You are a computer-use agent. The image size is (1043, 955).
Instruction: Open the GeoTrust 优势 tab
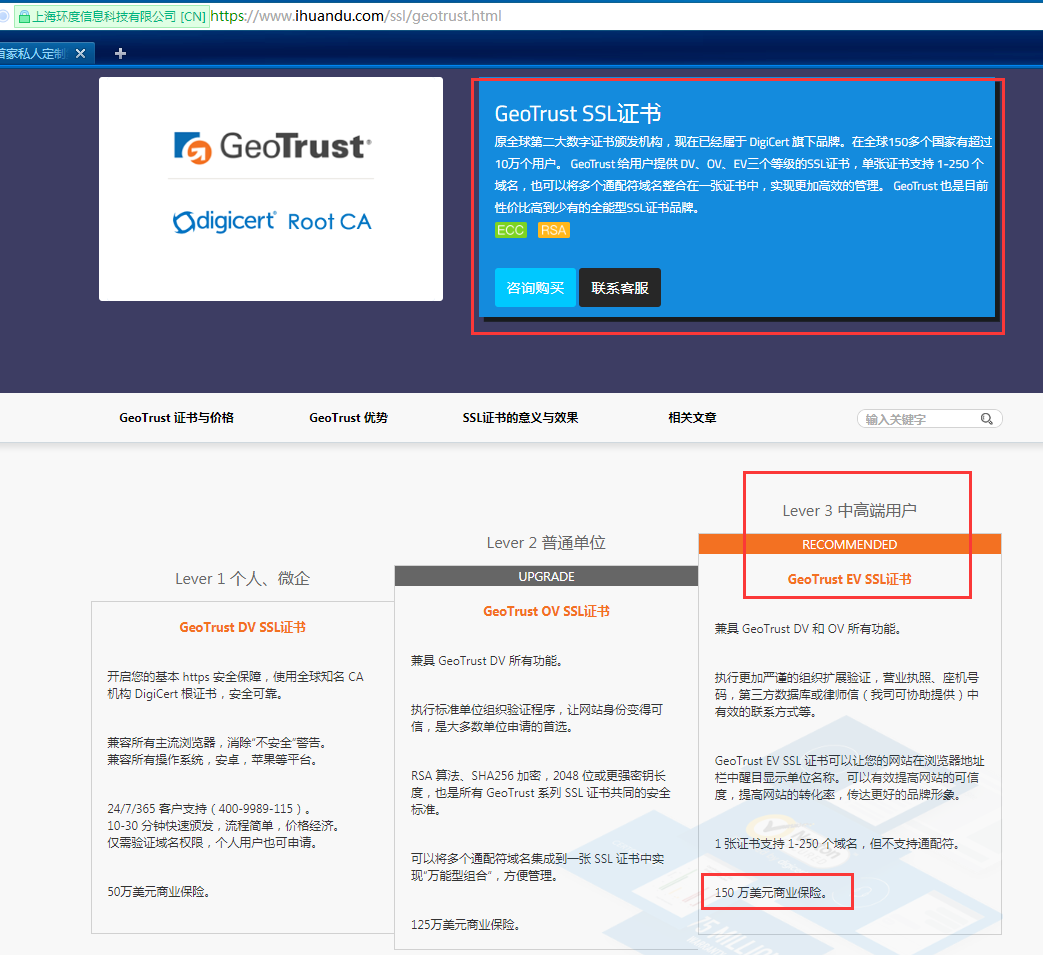coord(349,418)
